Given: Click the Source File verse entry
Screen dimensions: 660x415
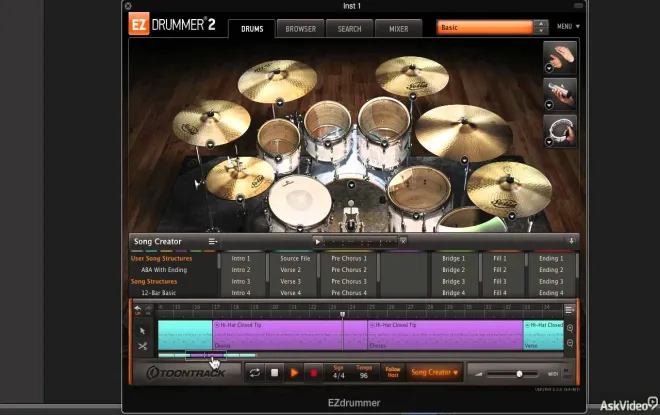Looking at the screenshot, I should pyautogui.click(x=295, y=258).
